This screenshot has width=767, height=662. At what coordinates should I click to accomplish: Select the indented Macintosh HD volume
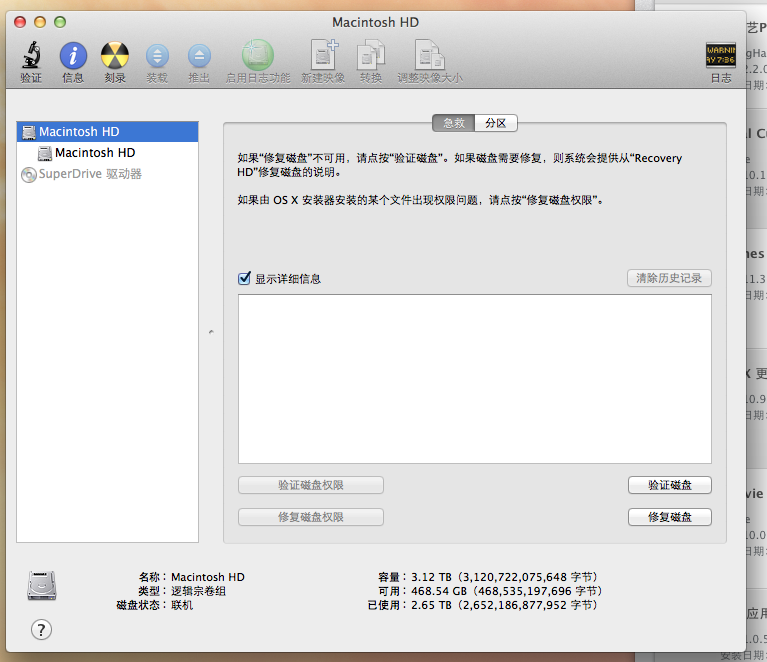tap(95, 153)
